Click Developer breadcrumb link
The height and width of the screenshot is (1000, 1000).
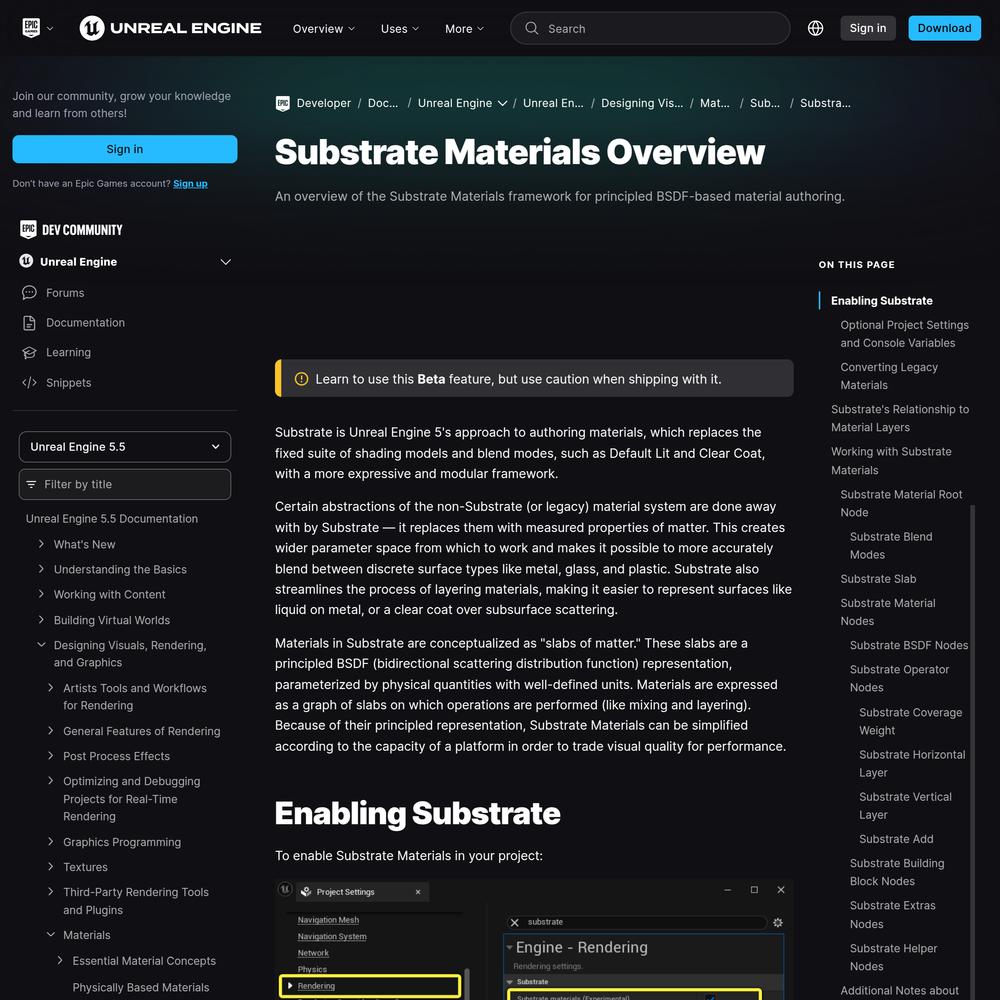tap(323, 103)
